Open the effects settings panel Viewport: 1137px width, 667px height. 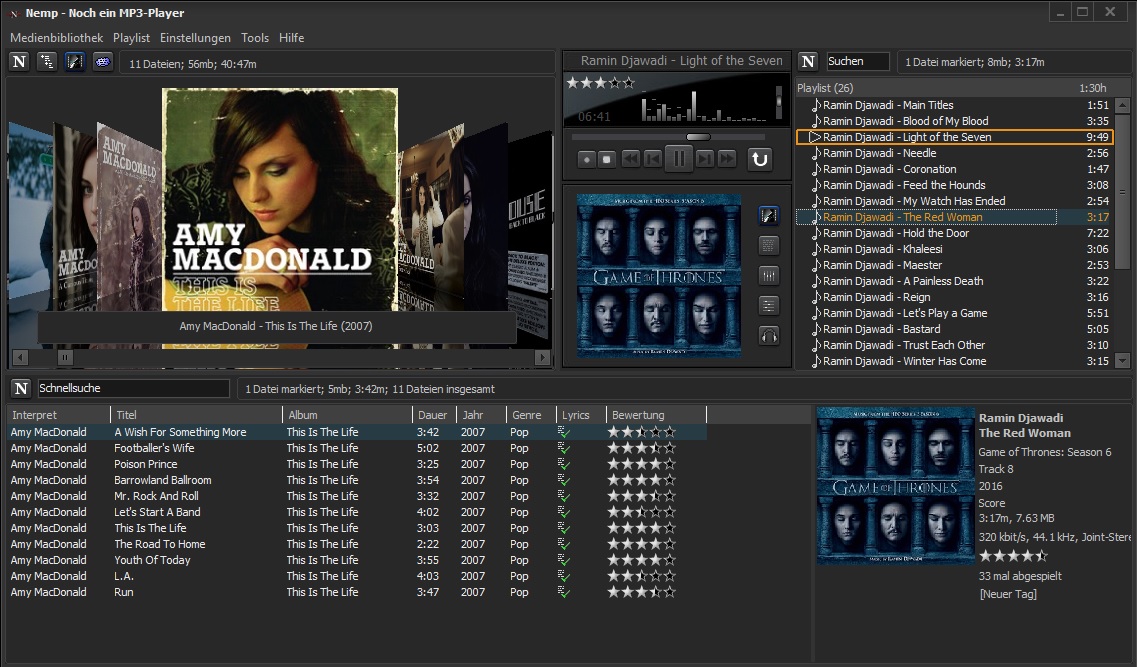[769, 306]
